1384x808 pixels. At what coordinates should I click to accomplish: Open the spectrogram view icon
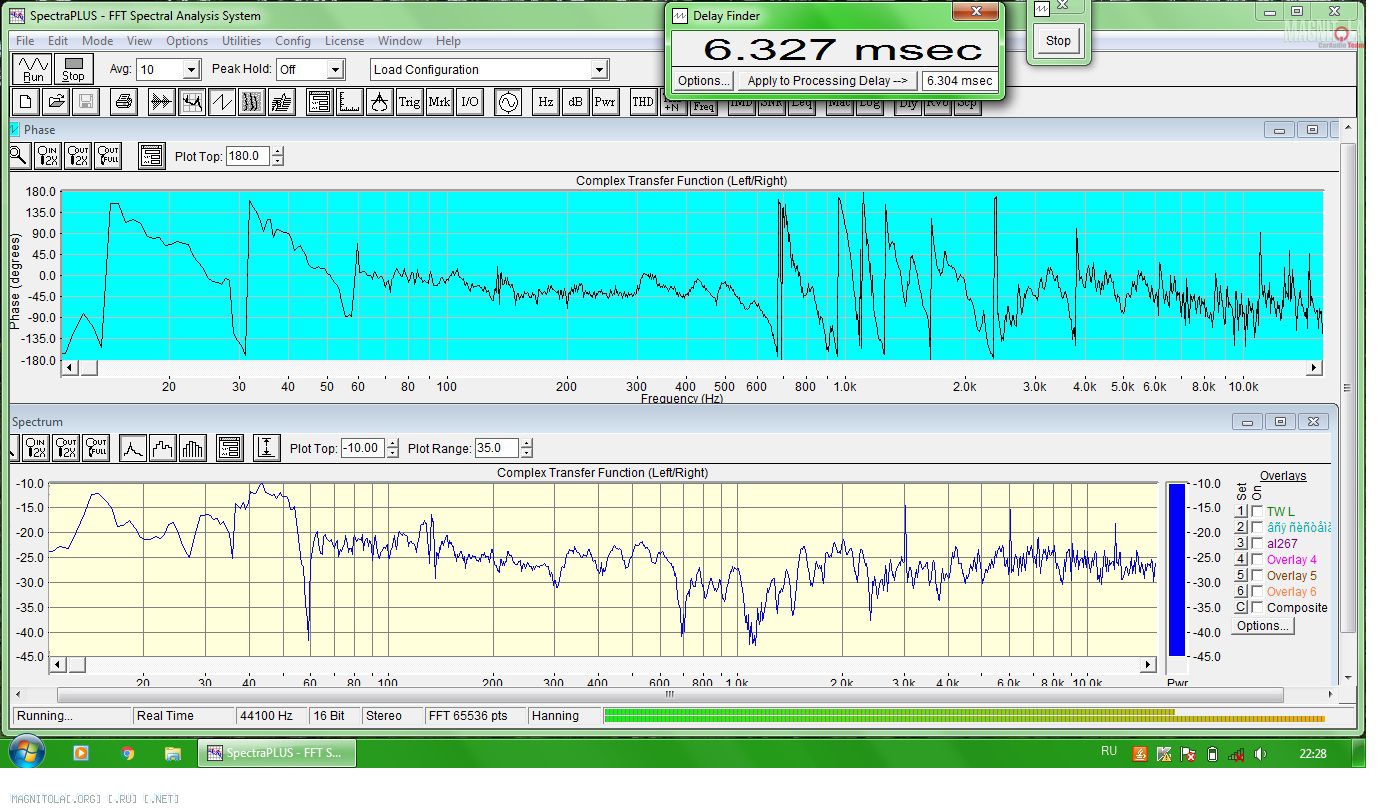[252, 101]
